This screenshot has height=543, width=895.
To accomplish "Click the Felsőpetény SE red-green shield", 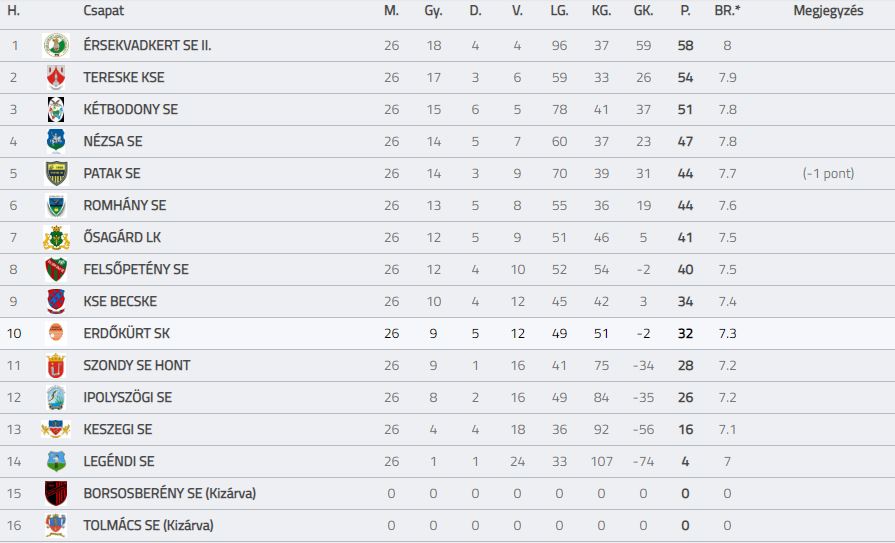I will (56, 269).
